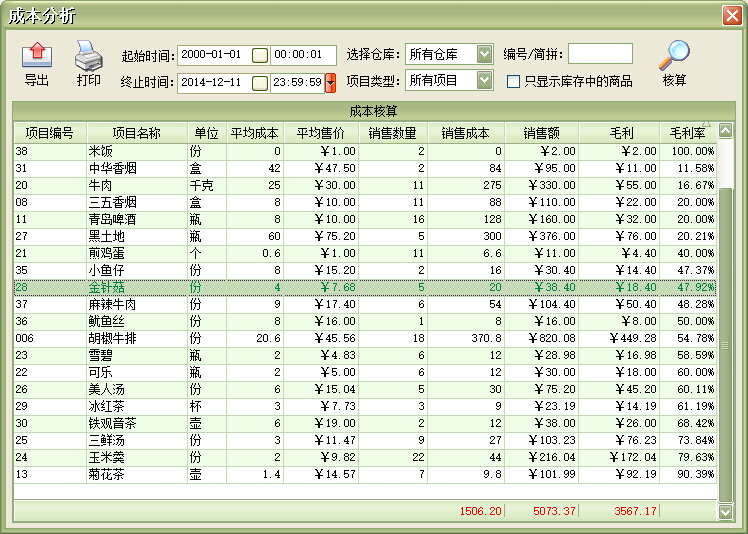Click the average cost (平均成本) column header

pyautogui.click(x=254, y=133)
